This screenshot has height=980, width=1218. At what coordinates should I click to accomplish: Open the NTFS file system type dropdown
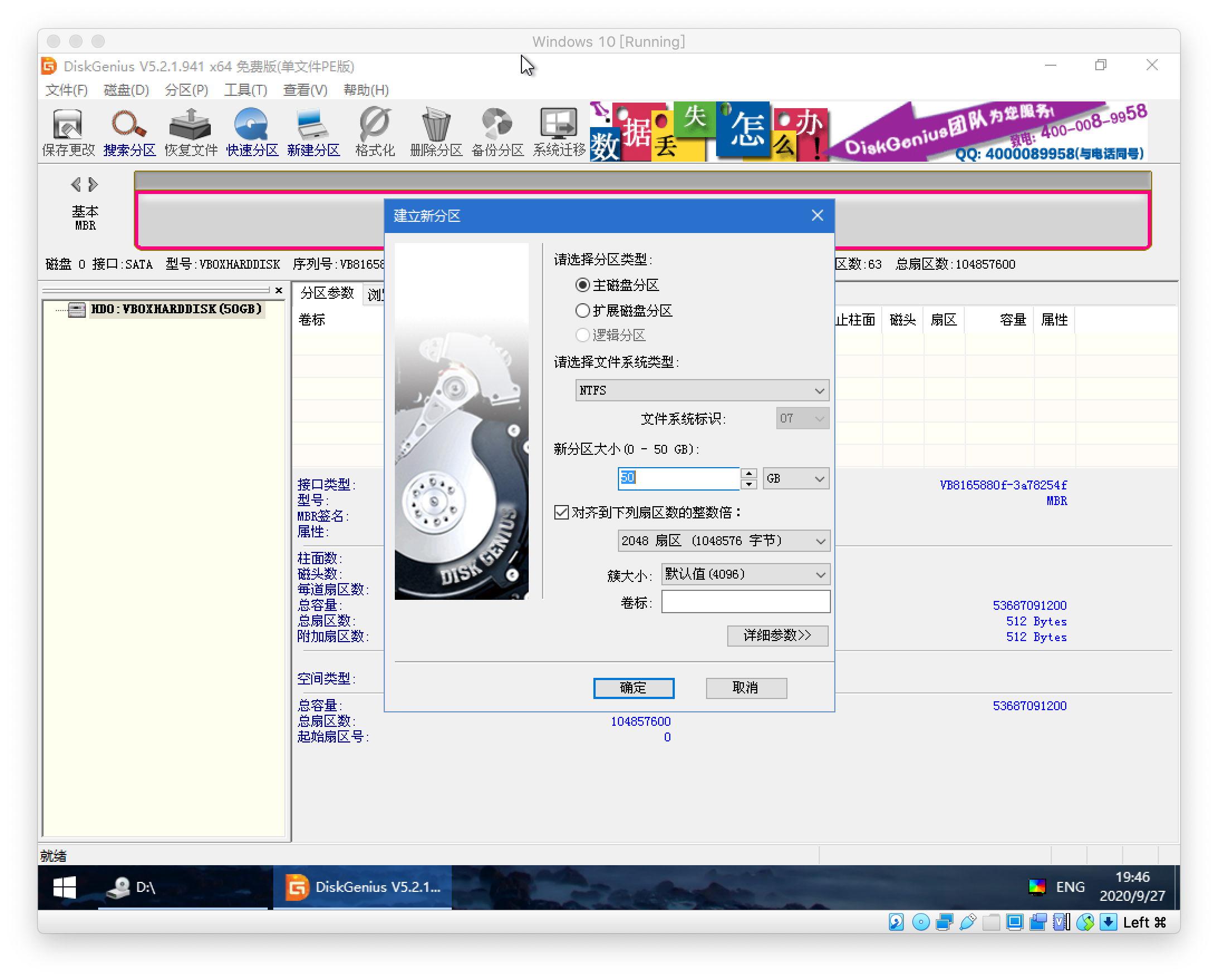pos(702,390)
